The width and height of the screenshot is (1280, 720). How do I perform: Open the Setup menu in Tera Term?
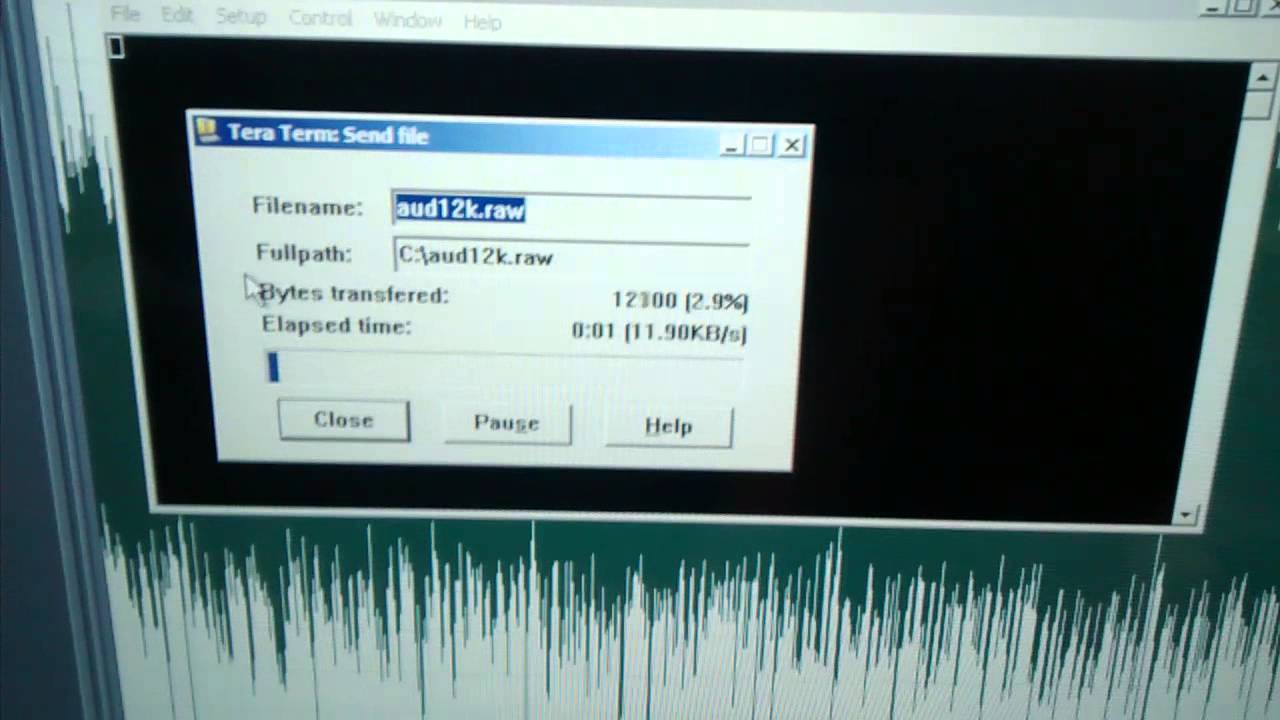coord(241,17)
